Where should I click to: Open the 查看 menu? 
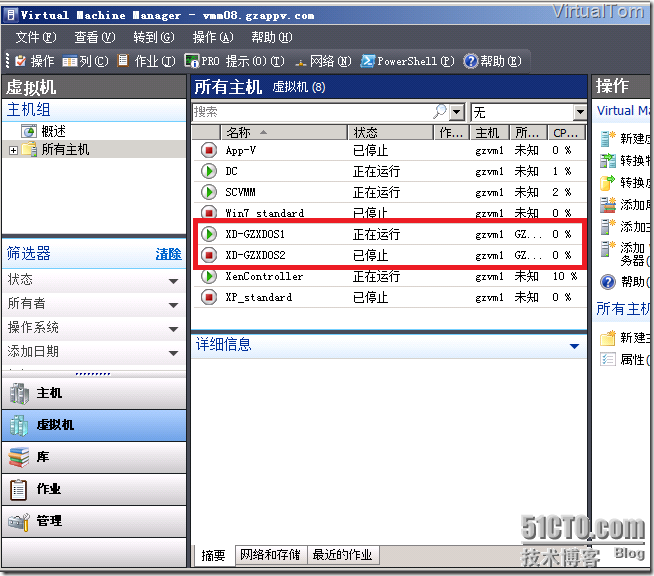point(94,38)
